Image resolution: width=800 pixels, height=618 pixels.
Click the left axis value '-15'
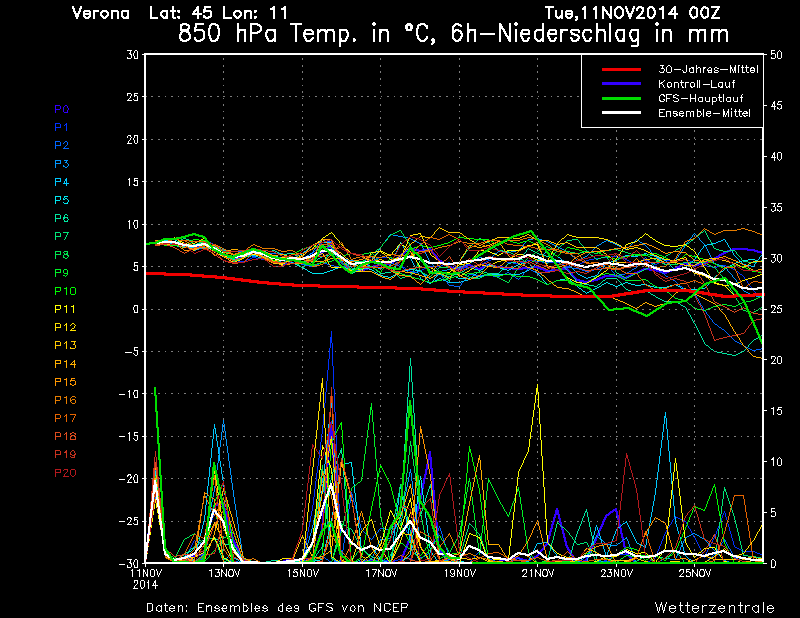(x=128, y=437)
